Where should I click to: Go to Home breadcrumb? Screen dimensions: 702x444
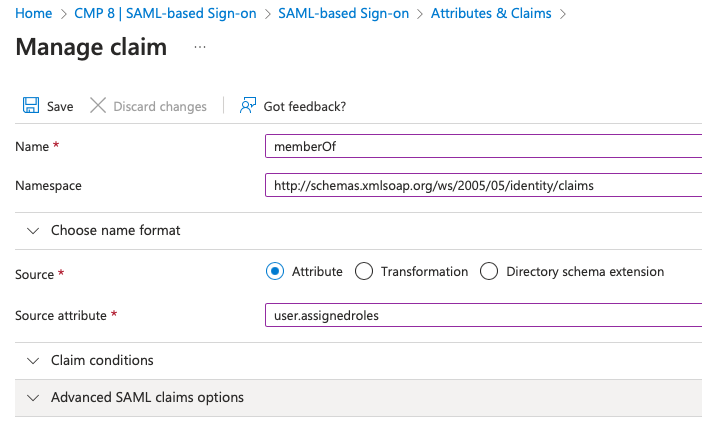pos(34,13)
